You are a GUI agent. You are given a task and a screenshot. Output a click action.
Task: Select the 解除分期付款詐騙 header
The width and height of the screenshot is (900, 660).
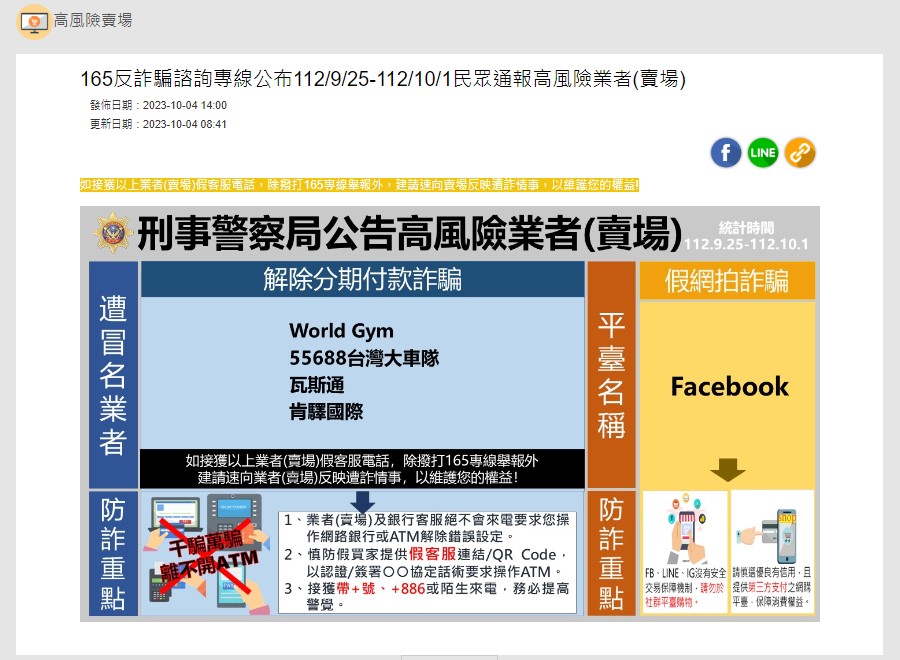362,280
